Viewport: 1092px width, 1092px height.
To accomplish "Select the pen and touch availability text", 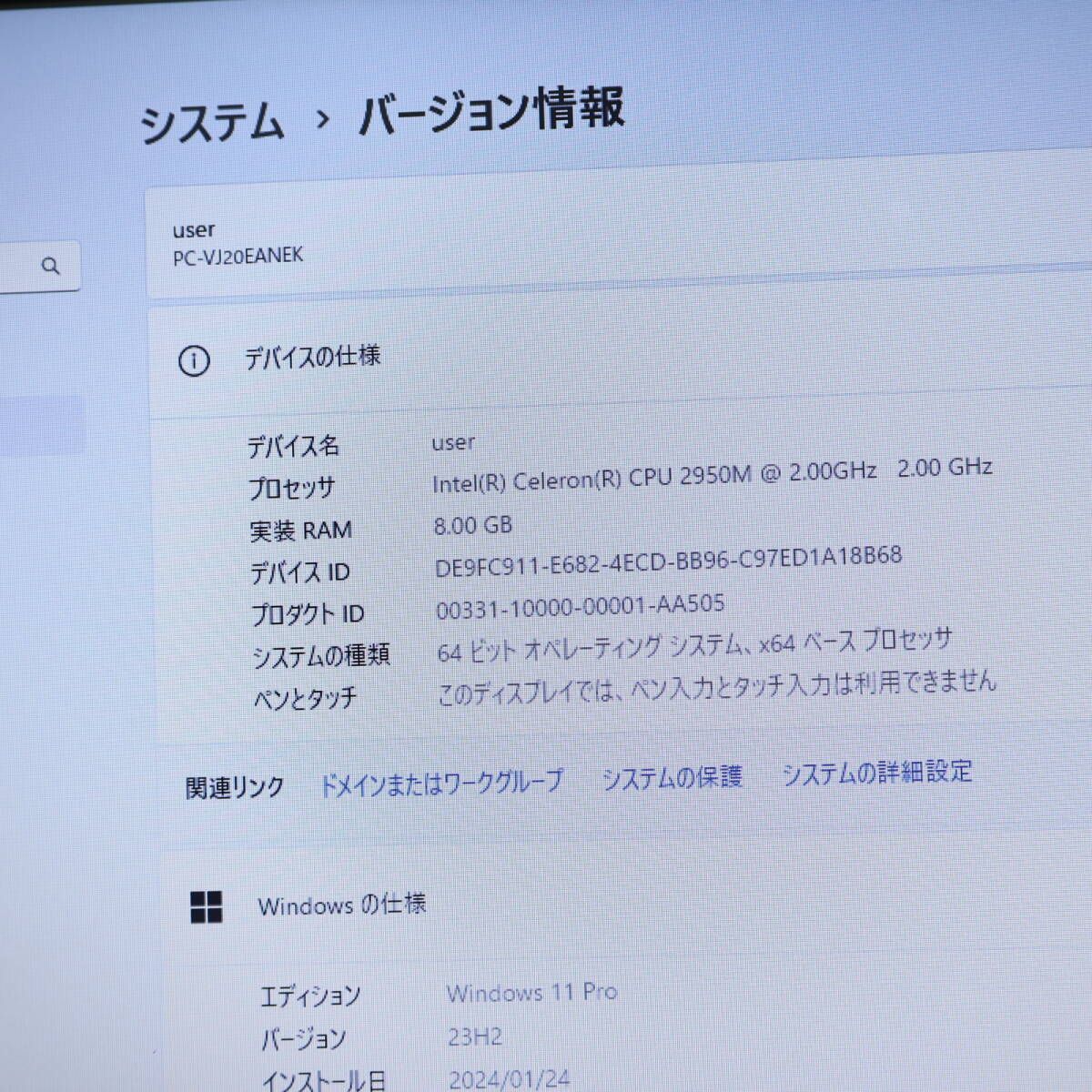I will point(717,686).
